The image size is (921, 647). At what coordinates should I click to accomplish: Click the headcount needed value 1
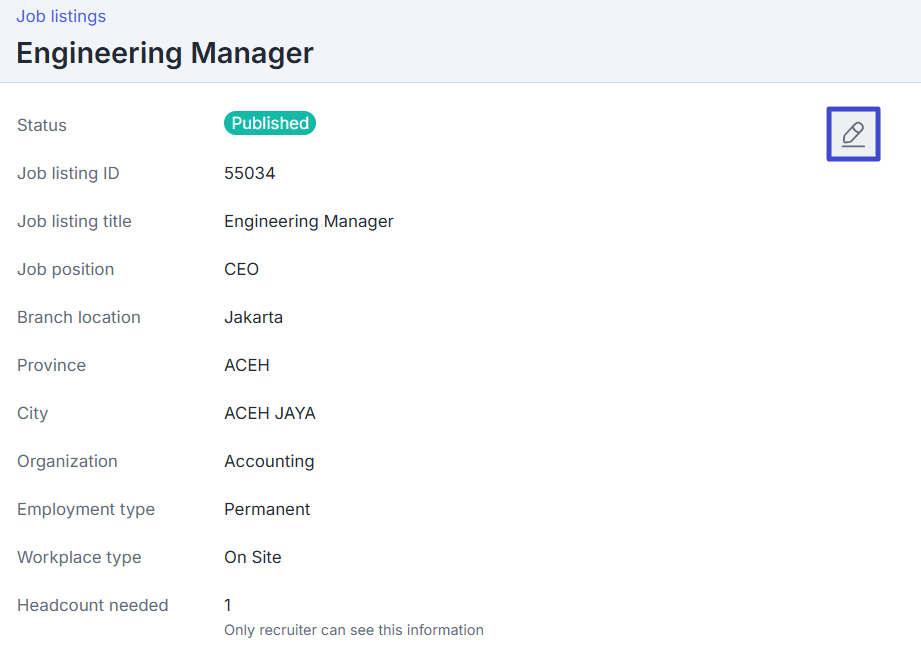coord(228,605)
